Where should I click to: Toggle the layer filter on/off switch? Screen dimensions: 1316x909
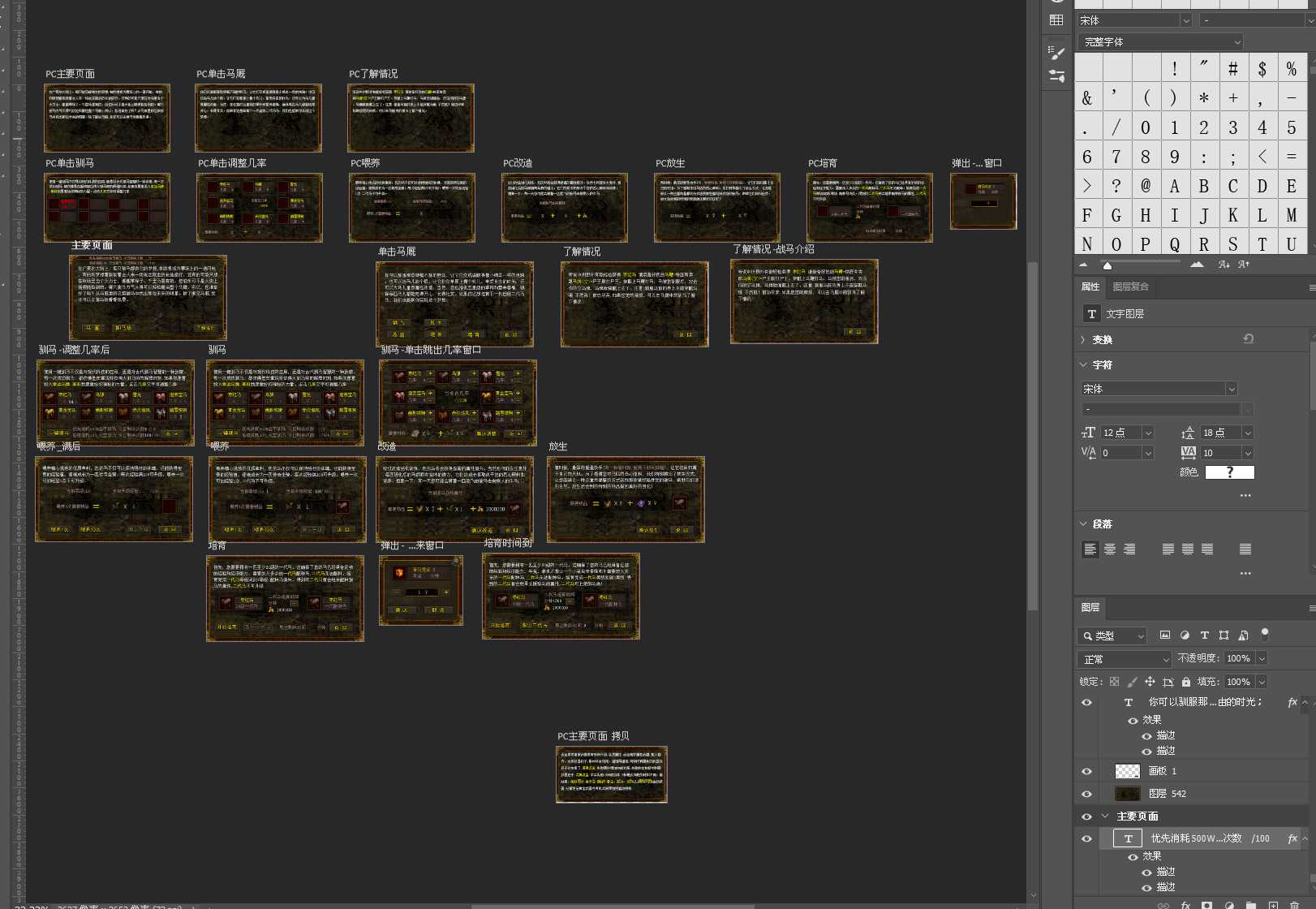point(1264,634)
